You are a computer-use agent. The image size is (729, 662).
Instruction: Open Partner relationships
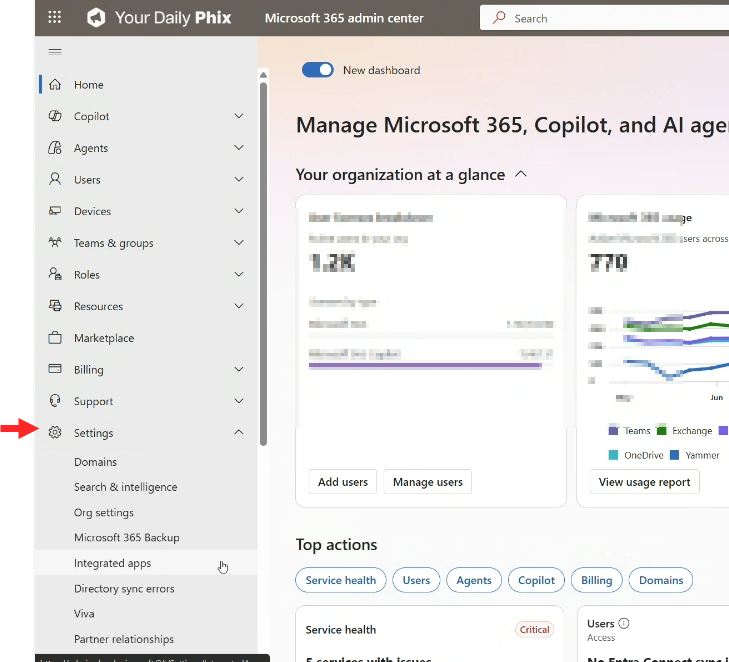(x=124, y=639)
